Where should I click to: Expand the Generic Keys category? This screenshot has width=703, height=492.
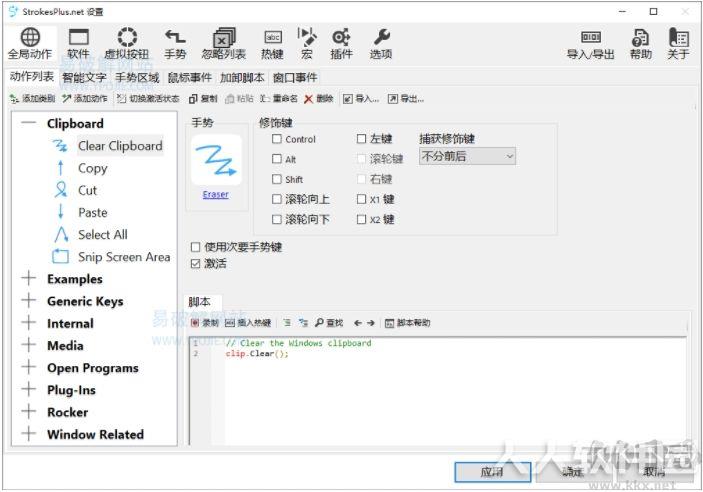tap(28, 300)
